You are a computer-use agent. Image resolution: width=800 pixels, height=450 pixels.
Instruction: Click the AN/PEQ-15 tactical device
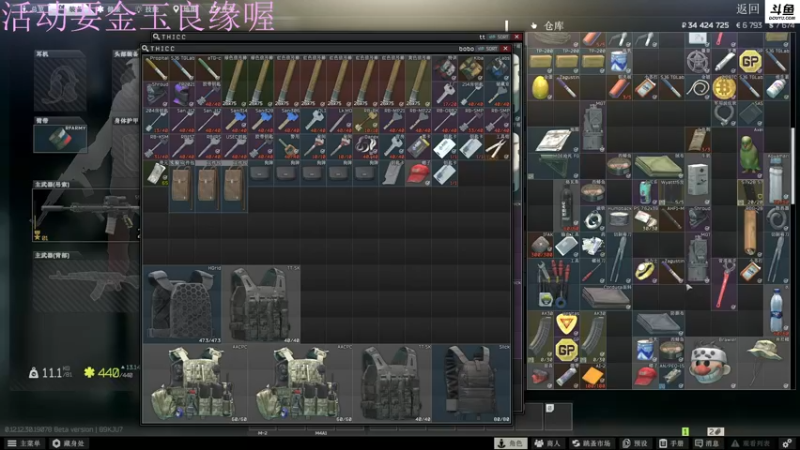(671, 376)
